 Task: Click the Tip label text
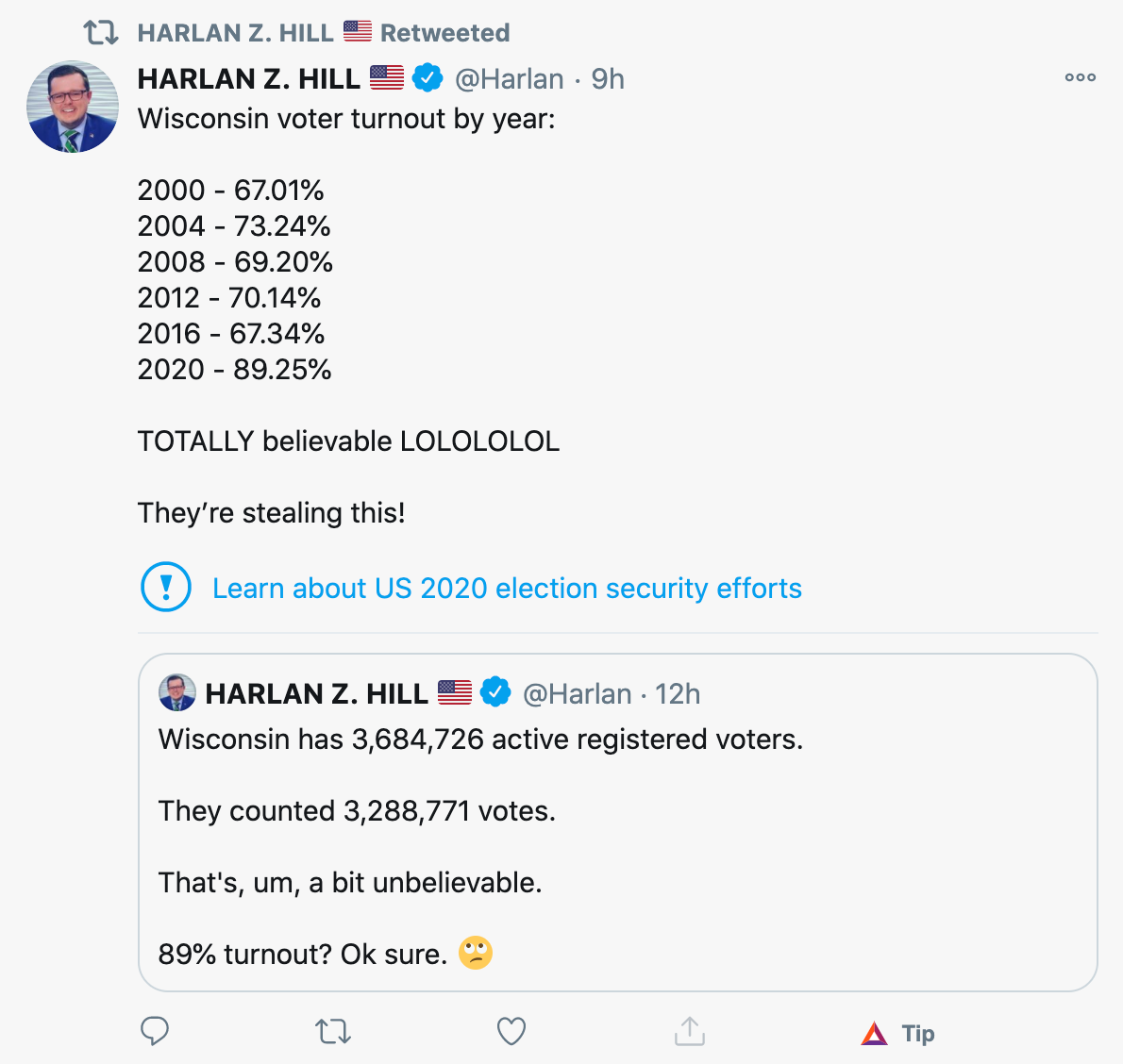(x=918, y=1034)
